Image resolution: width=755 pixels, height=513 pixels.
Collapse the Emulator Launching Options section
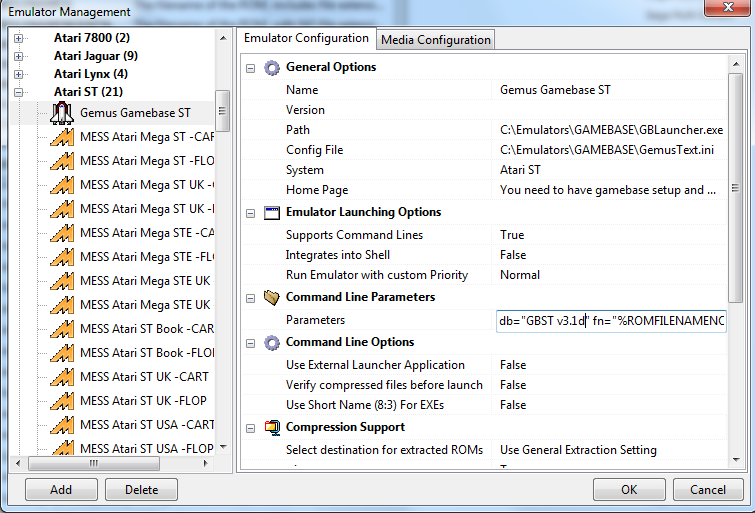click(x=250, y=213)
